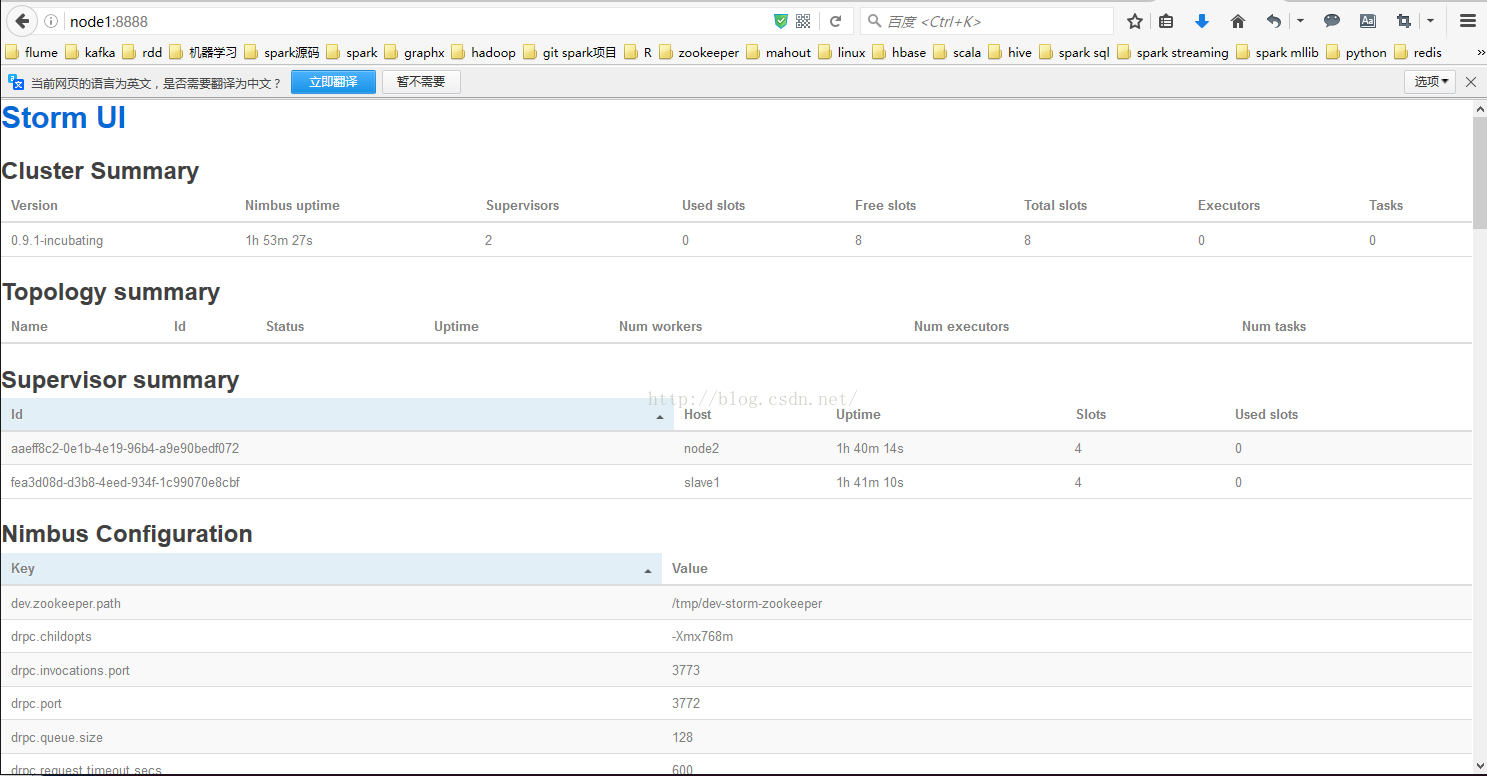Reload the page with the refresh icon
The height and width of the screenshot is (776, 1487).
836,21
